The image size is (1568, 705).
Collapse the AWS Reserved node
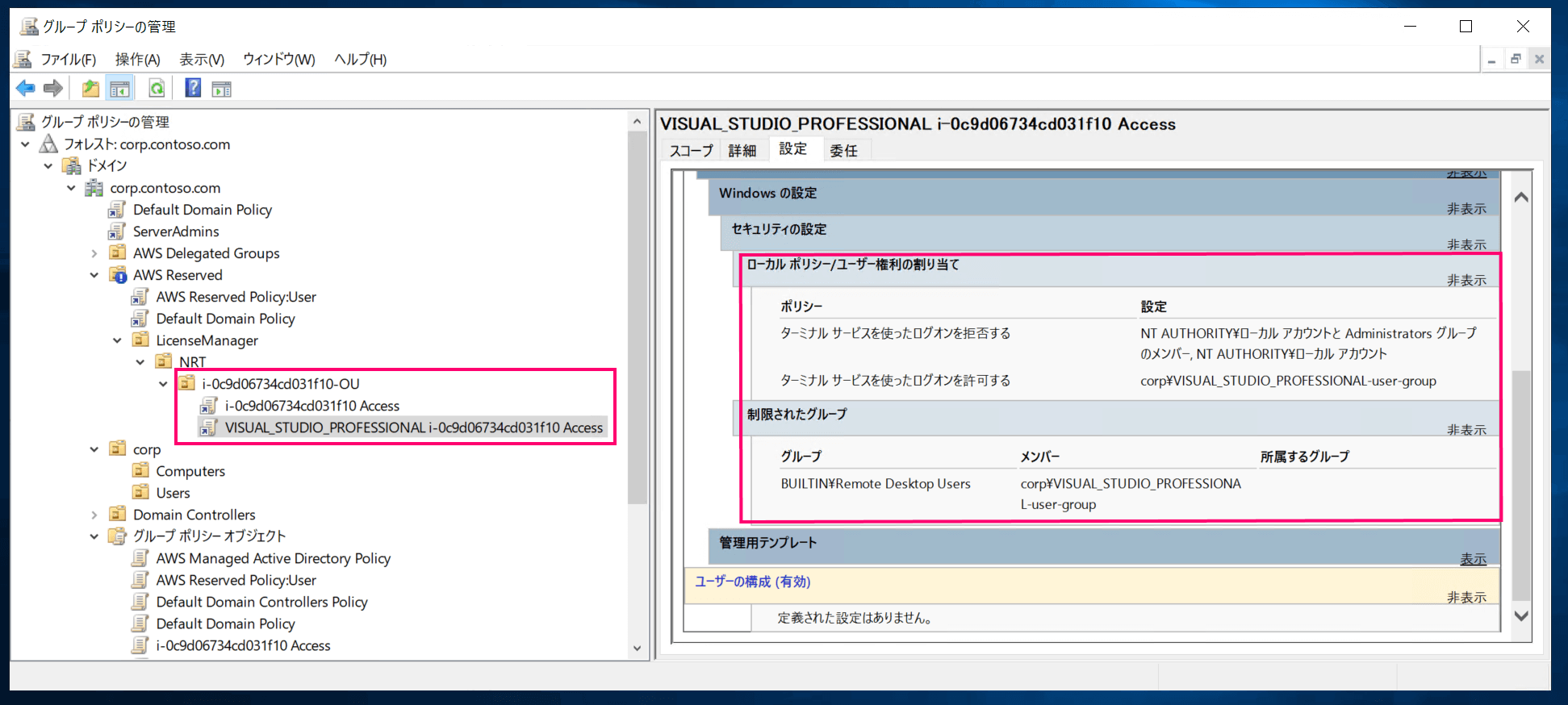[94, 275]
